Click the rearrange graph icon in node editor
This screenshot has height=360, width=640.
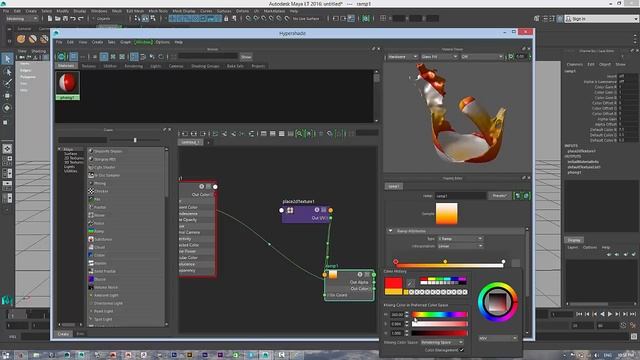tap(251, 133)
